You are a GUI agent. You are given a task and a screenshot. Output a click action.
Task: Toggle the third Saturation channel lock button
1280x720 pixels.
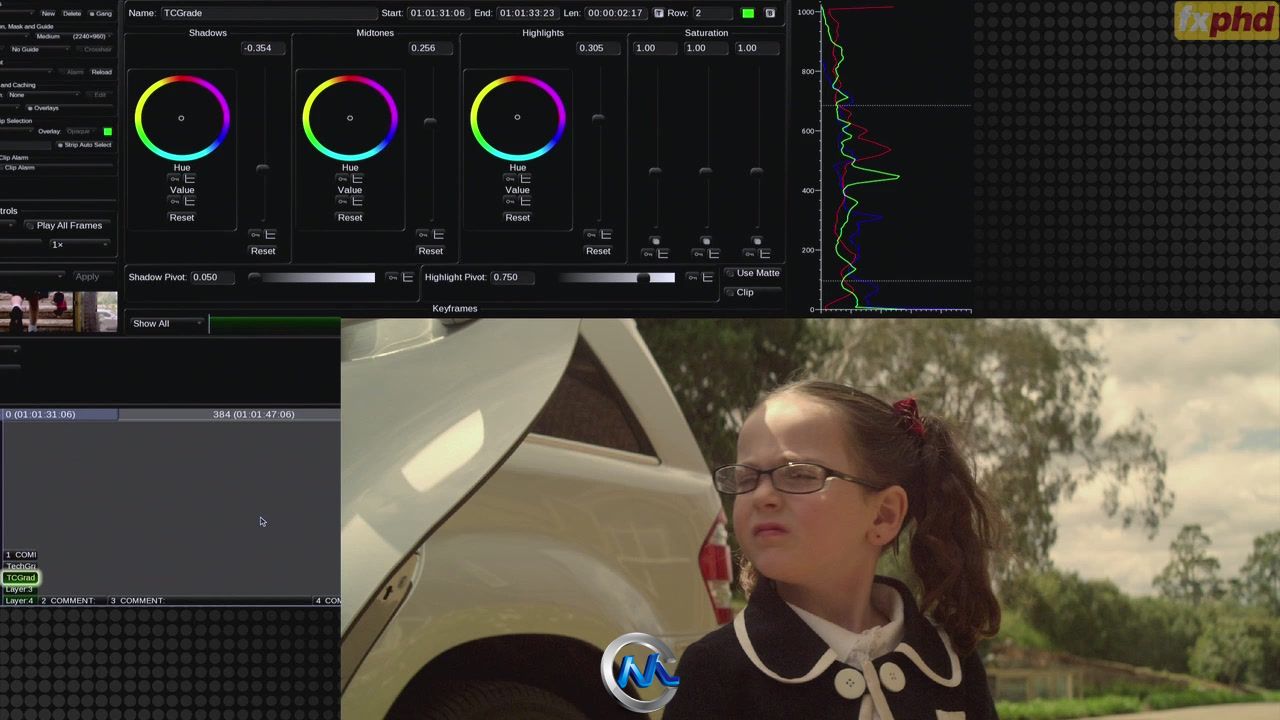(757, 241)
